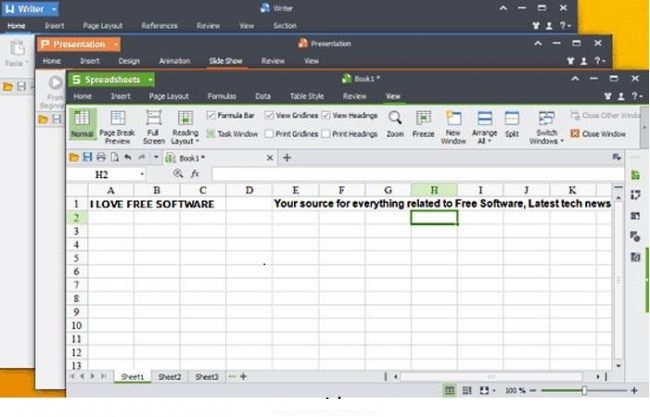Click the fx insert function icon

tap(195, 174)
